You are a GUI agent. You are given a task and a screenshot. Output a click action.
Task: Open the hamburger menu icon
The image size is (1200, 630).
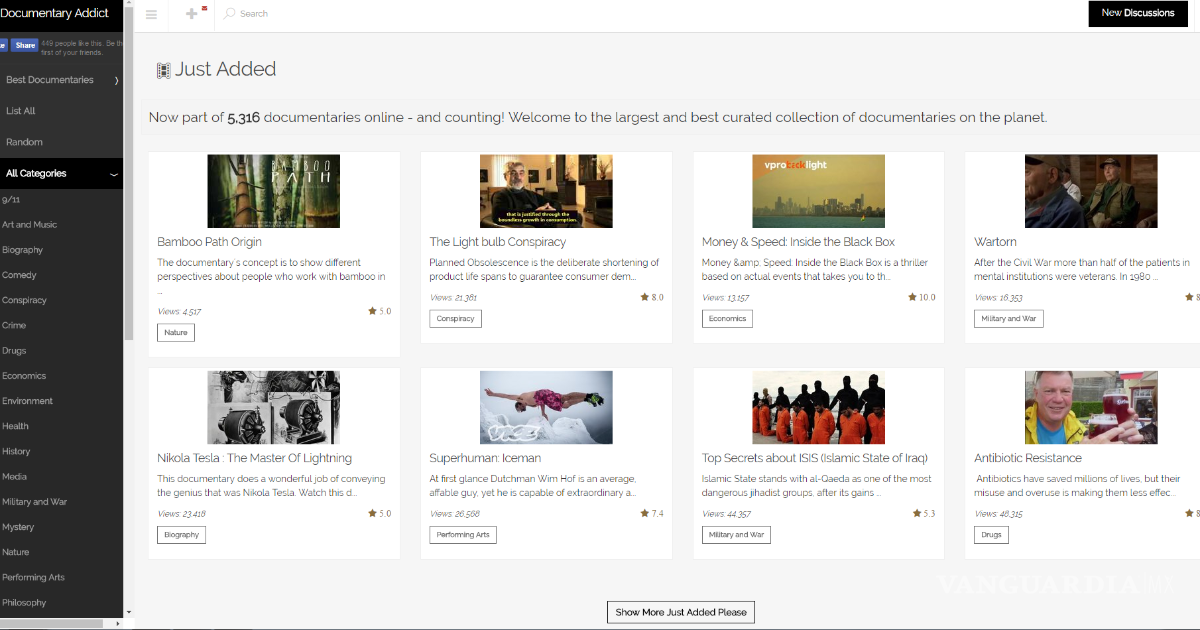point(151,14)
